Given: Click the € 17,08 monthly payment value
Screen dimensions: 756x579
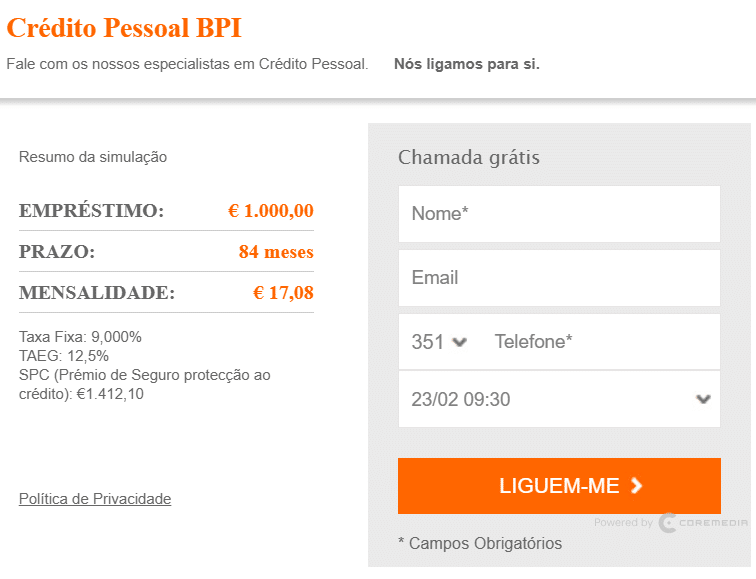Looking at the screenshot, I should click(x=283, y=293).
